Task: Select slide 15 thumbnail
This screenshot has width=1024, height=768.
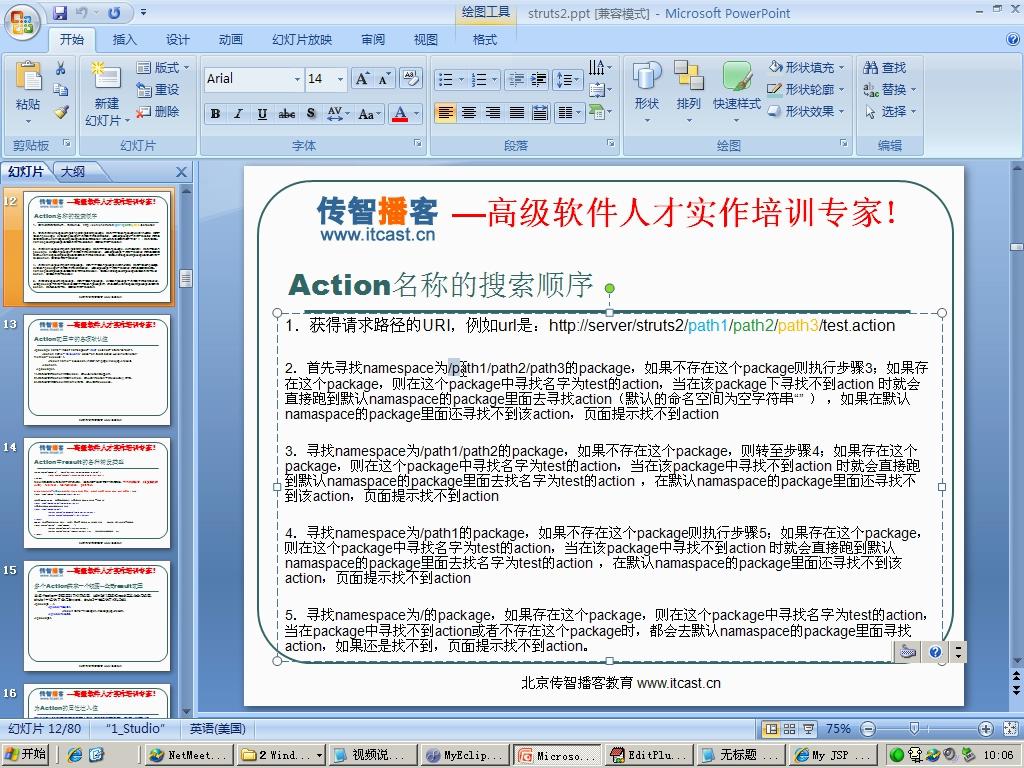Action: tap(97, 616)
